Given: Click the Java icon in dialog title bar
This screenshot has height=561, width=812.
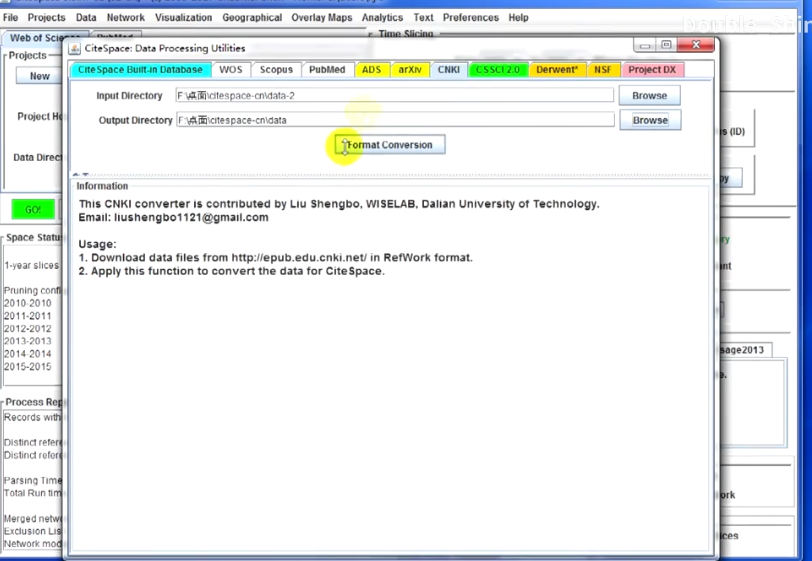Looking at the screenshot, I should (75, 49).
